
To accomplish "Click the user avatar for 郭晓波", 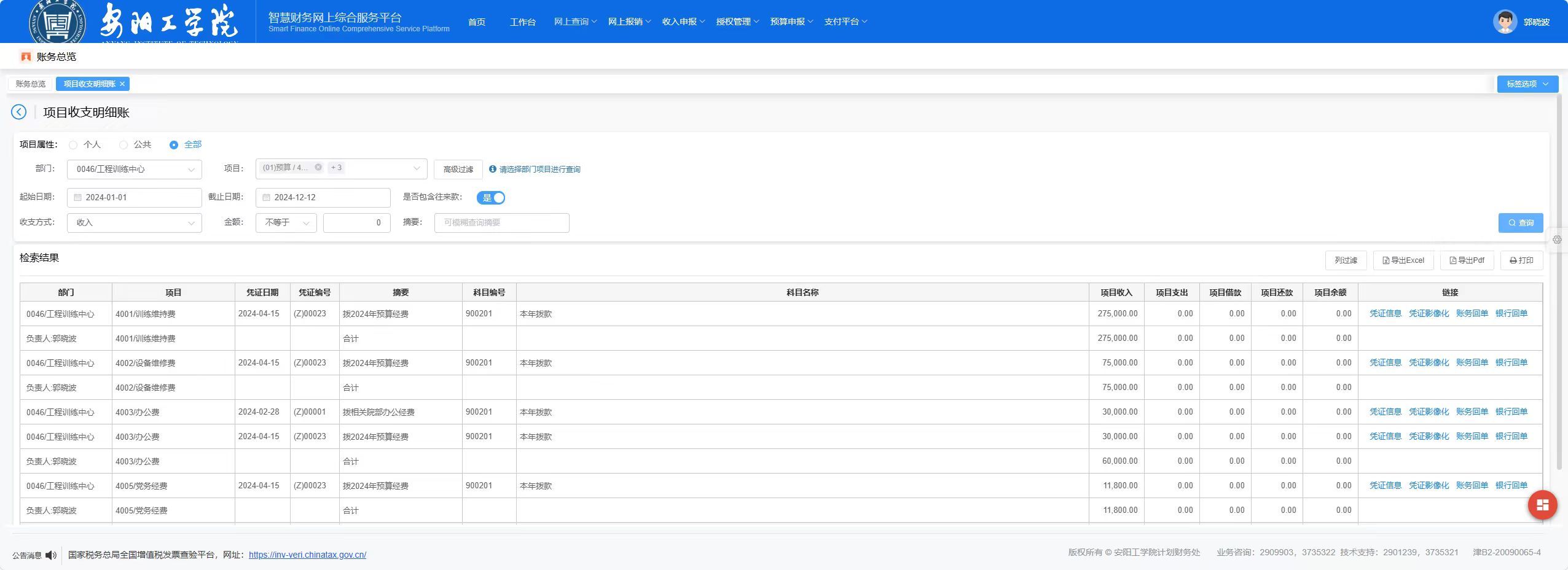I will pyautogui.click(x=1505, y=22).
